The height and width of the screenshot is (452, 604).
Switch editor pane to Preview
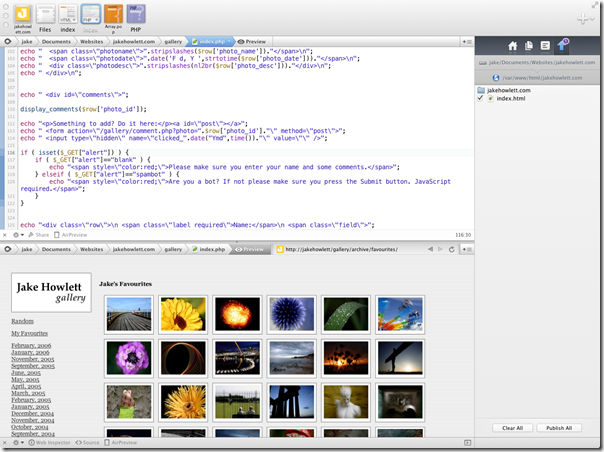tap(252, 41)
